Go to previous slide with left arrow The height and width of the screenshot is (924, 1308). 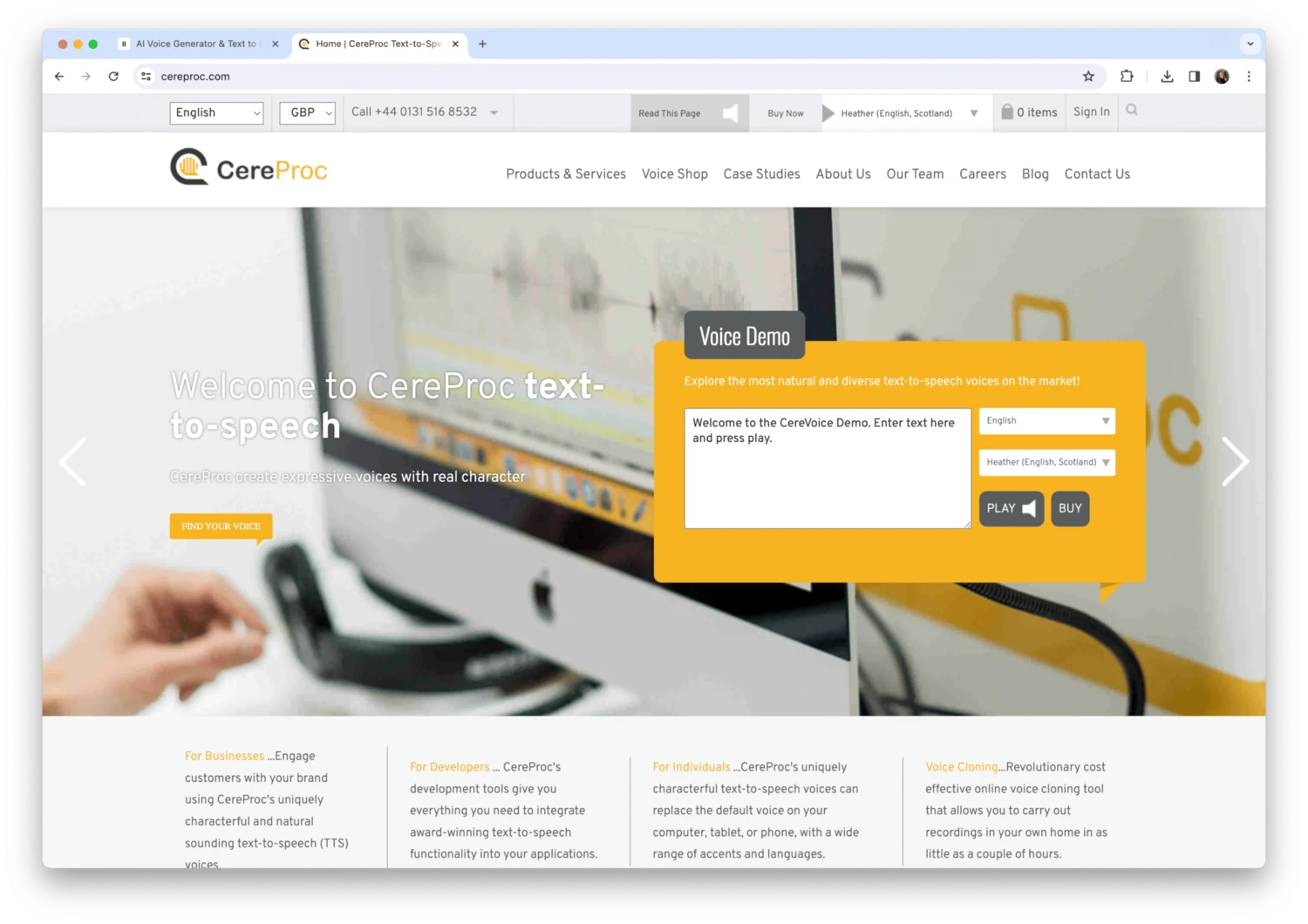tap(72, 461)
